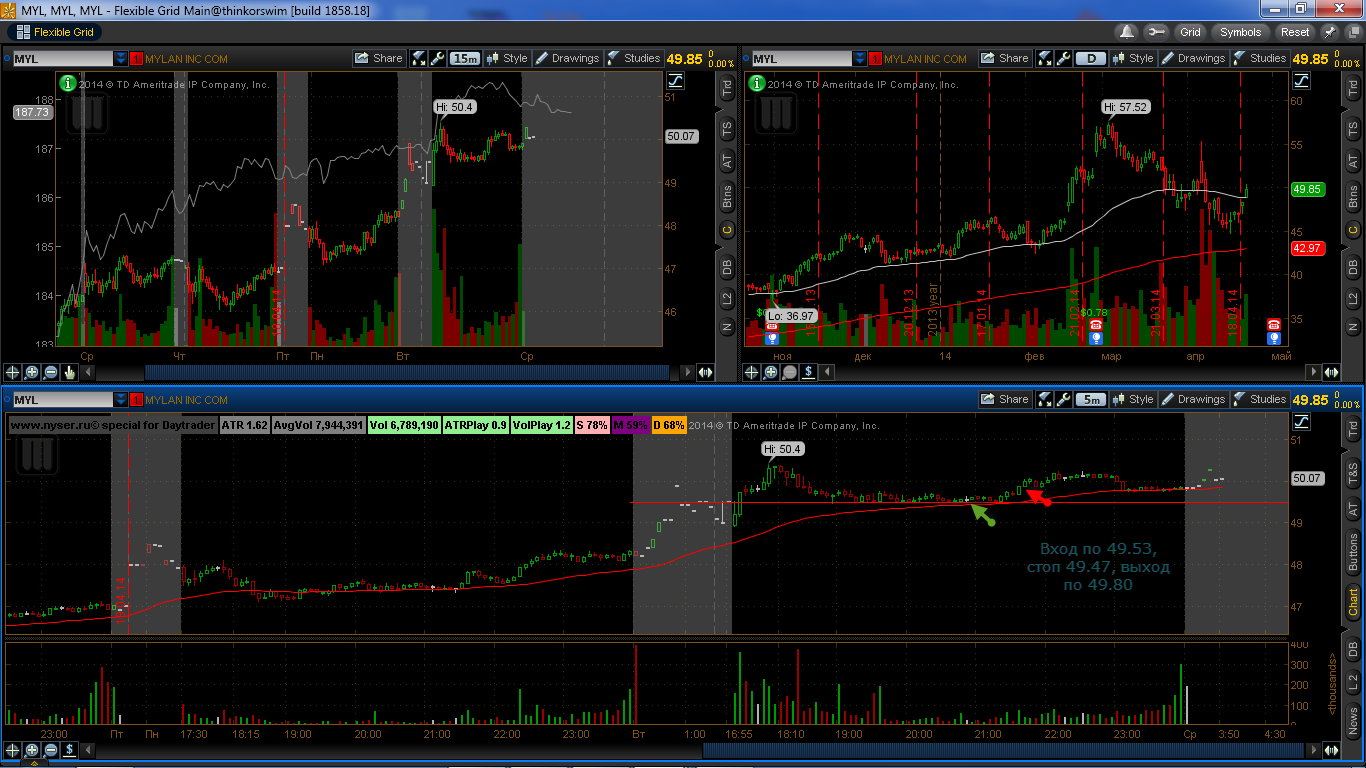Open the Studies menu on the 5m chart

1260,399
